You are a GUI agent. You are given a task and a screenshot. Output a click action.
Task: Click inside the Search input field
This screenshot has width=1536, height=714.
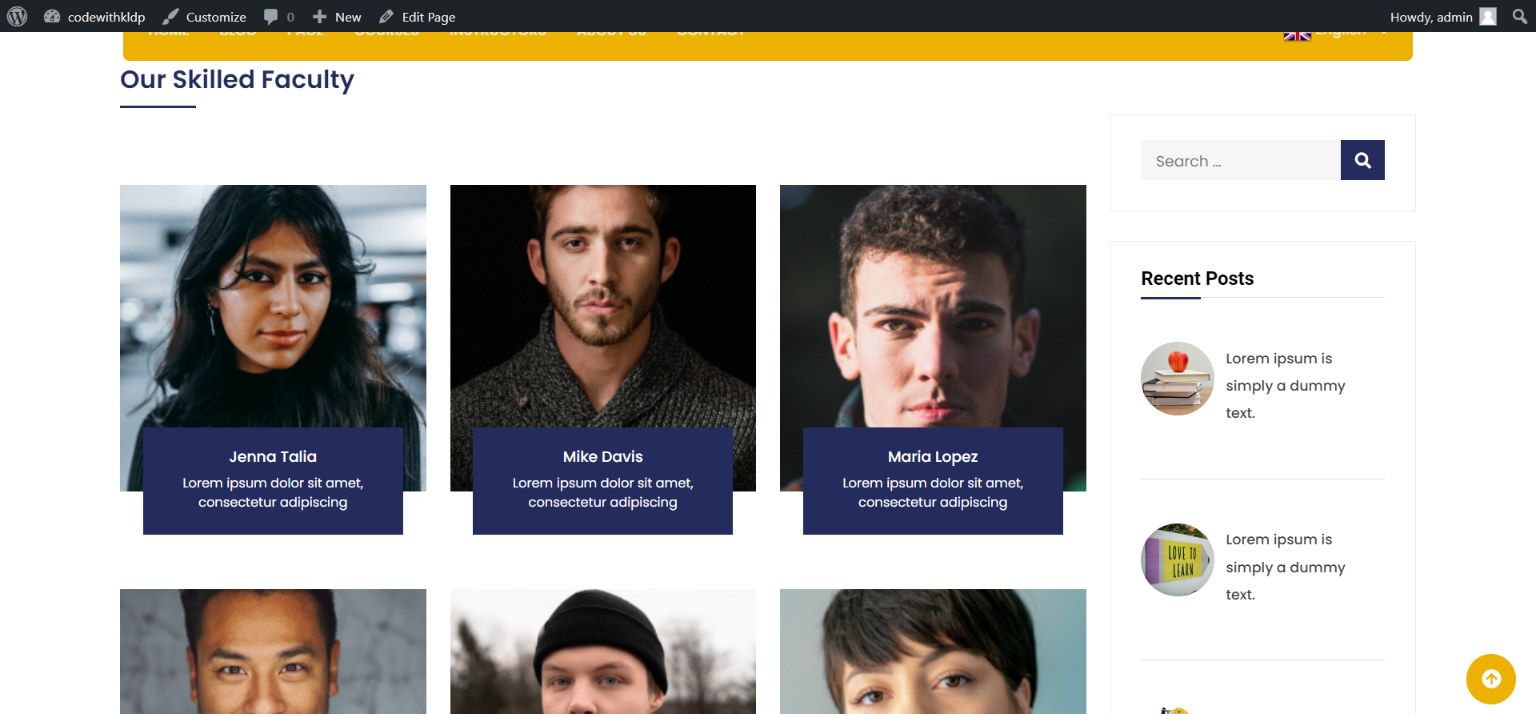point(1240,160)
